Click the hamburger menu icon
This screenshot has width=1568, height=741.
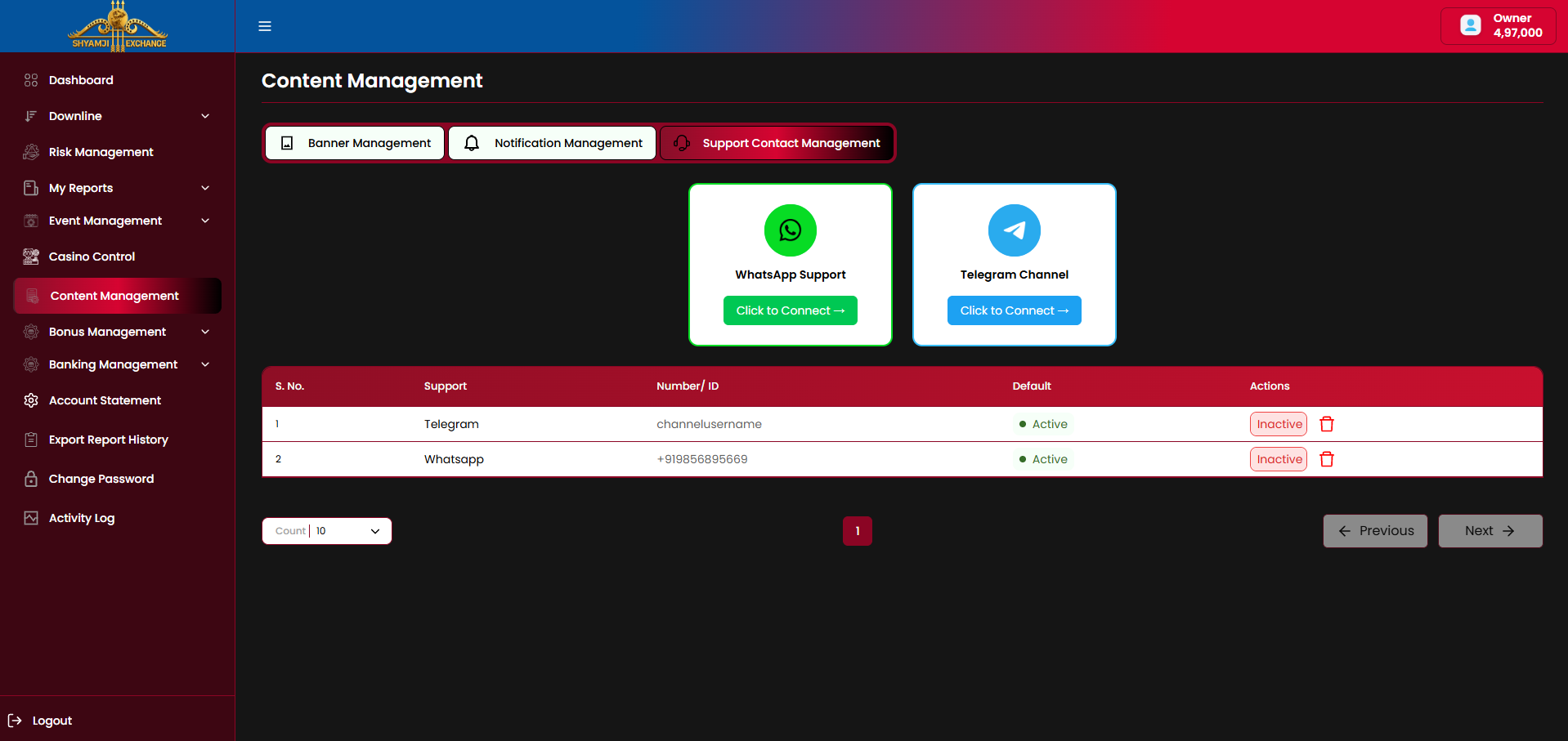tap(265, 26)
